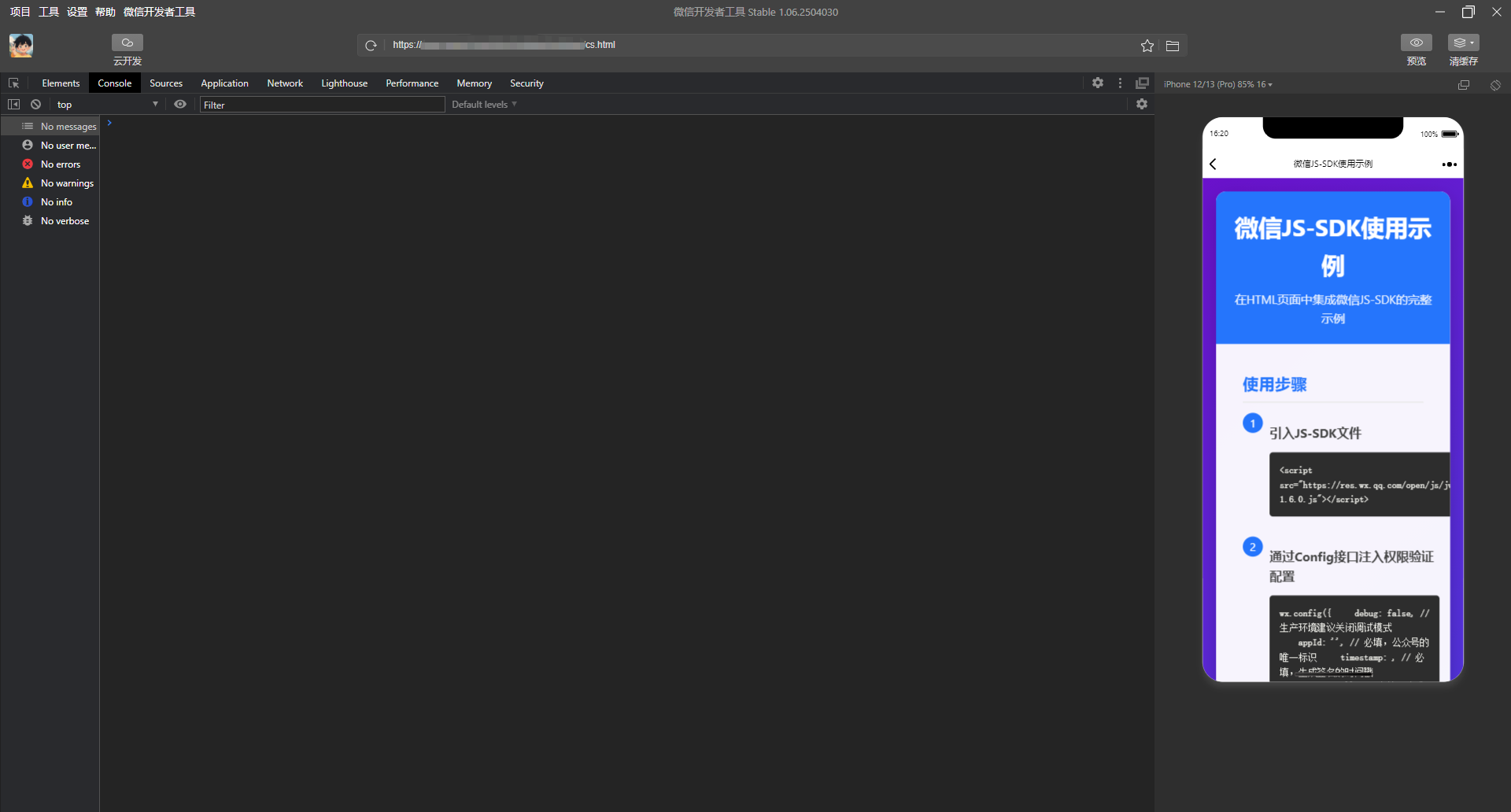The image size is (1511, 812).
Task: Pop out the simulator window icon
Action: point(1464,84)
